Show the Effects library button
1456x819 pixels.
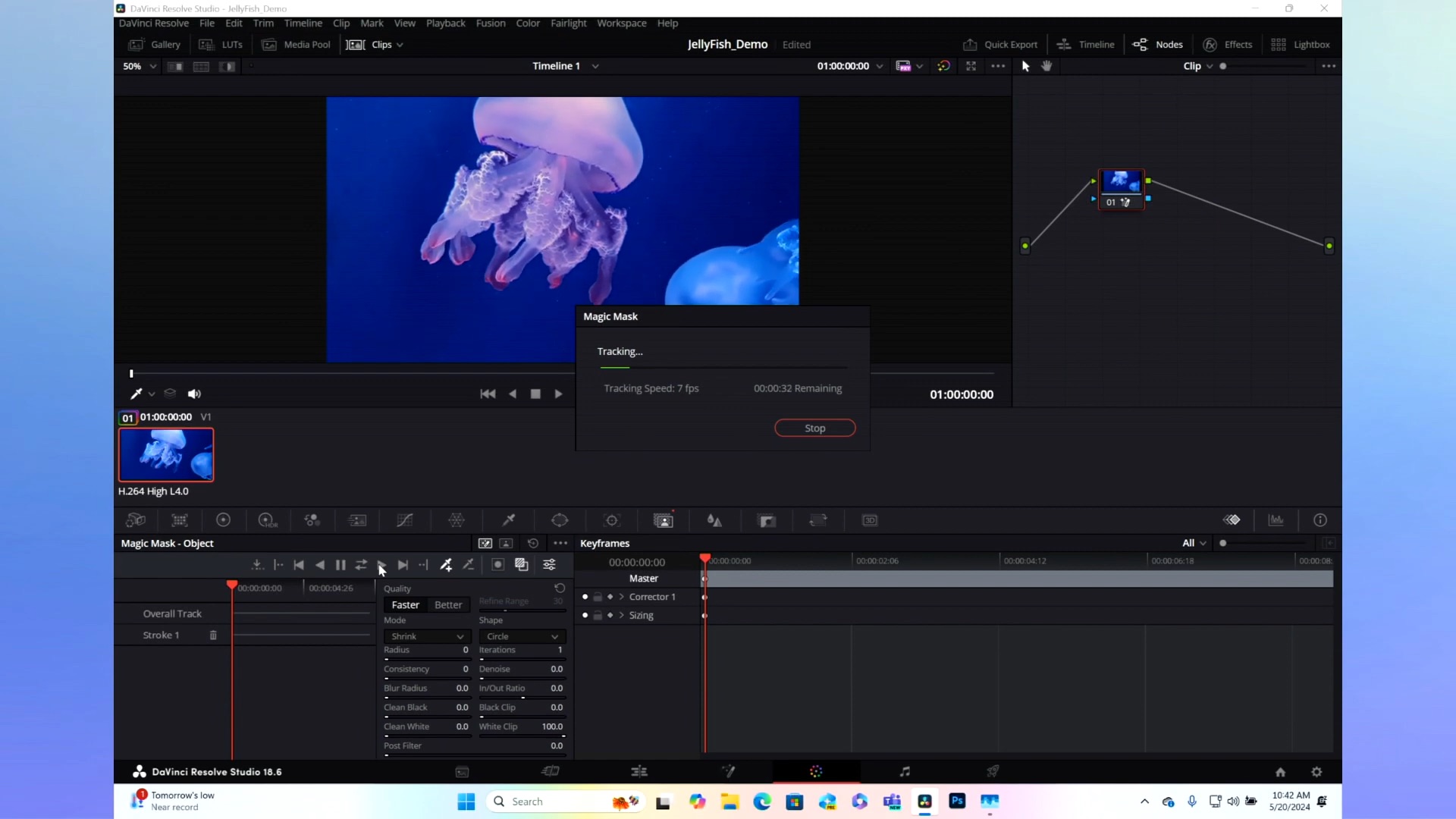click(x=1228, y=45)
